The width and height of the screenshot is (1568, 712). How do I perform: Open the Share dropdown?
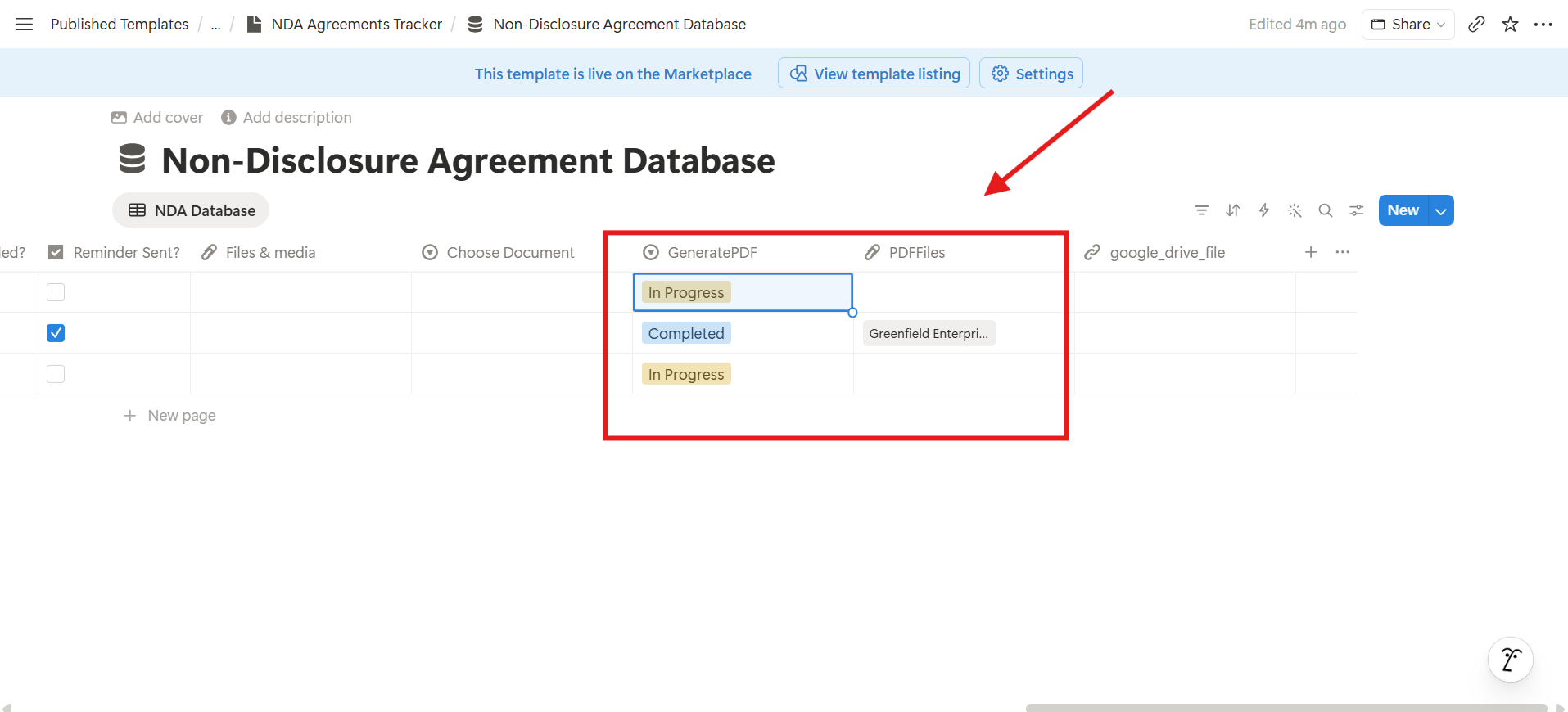1408,25
